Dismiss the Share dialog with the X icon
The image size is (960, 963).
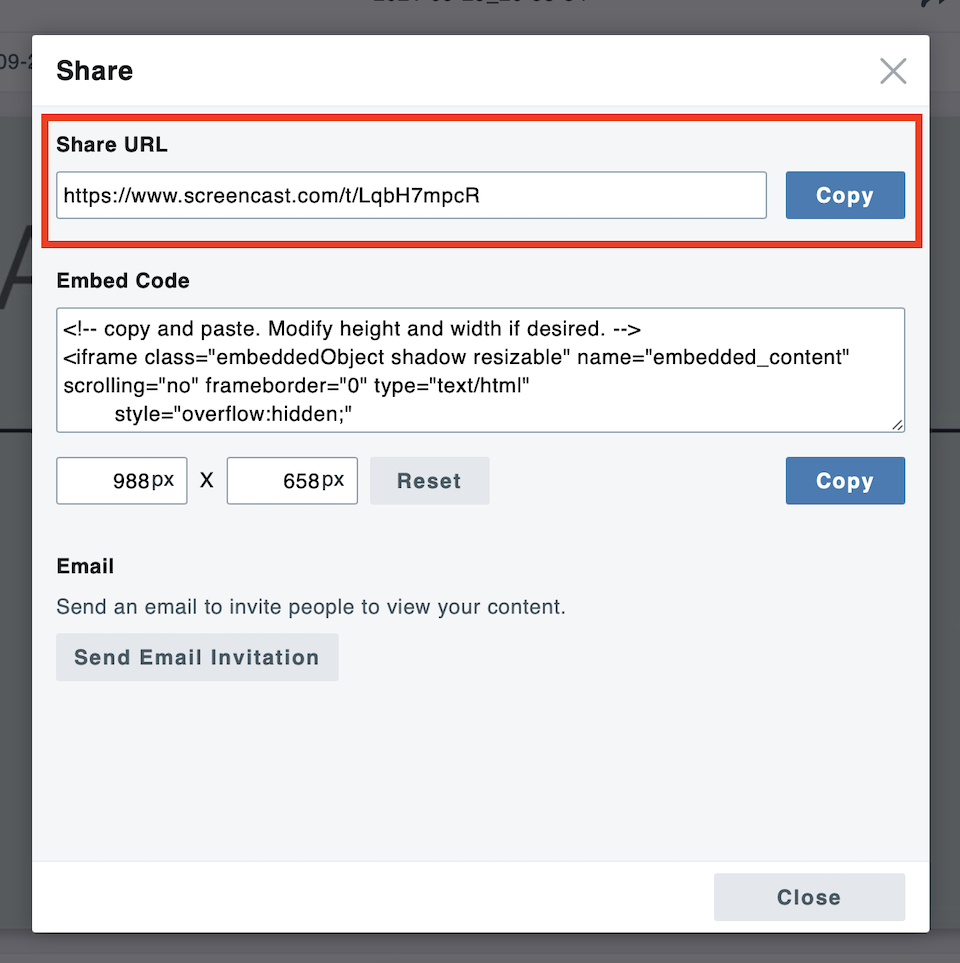893,70
